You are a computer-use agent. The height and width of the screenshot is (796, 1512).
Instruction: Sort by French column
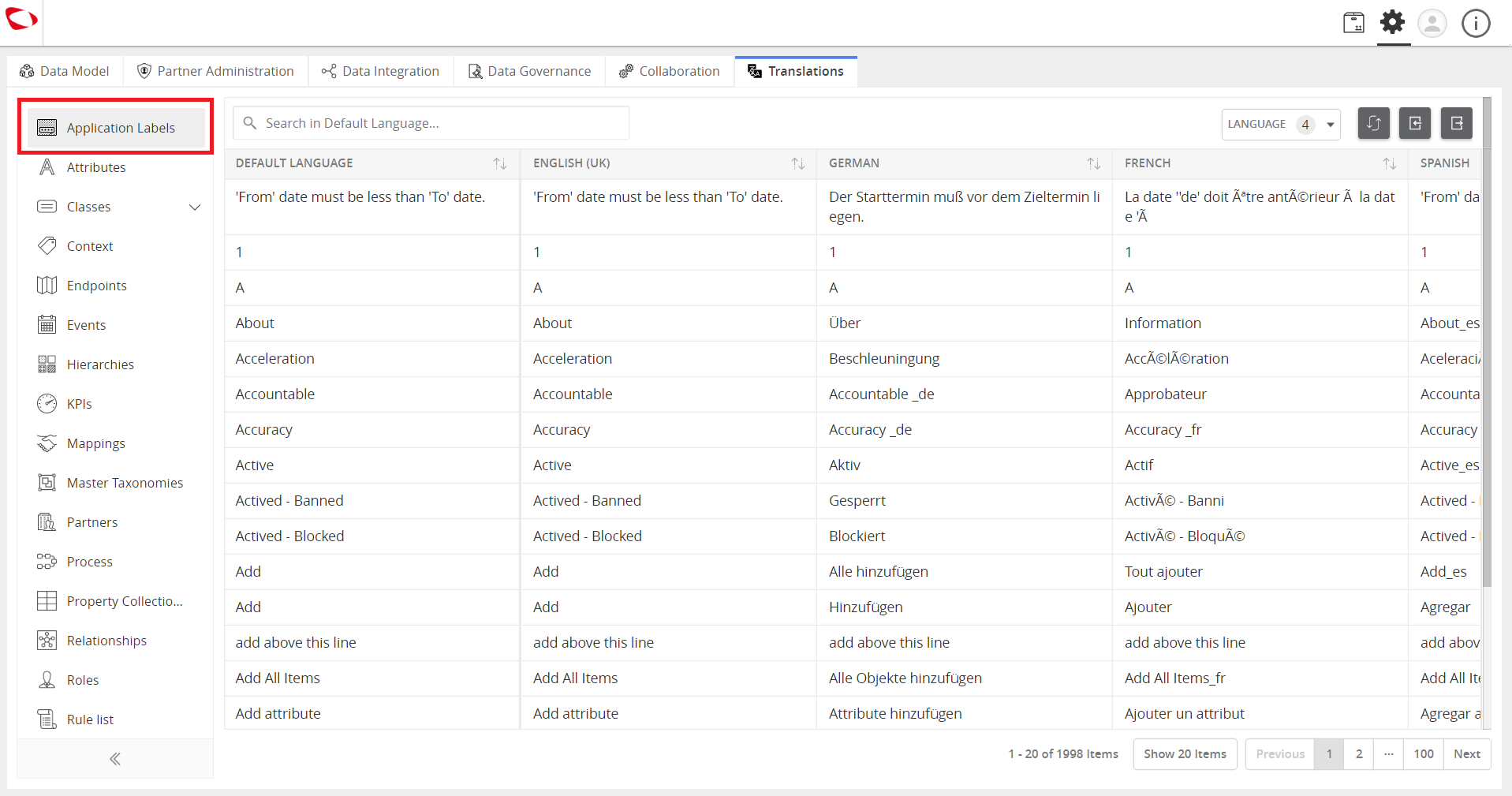(x=1390, y=163)
